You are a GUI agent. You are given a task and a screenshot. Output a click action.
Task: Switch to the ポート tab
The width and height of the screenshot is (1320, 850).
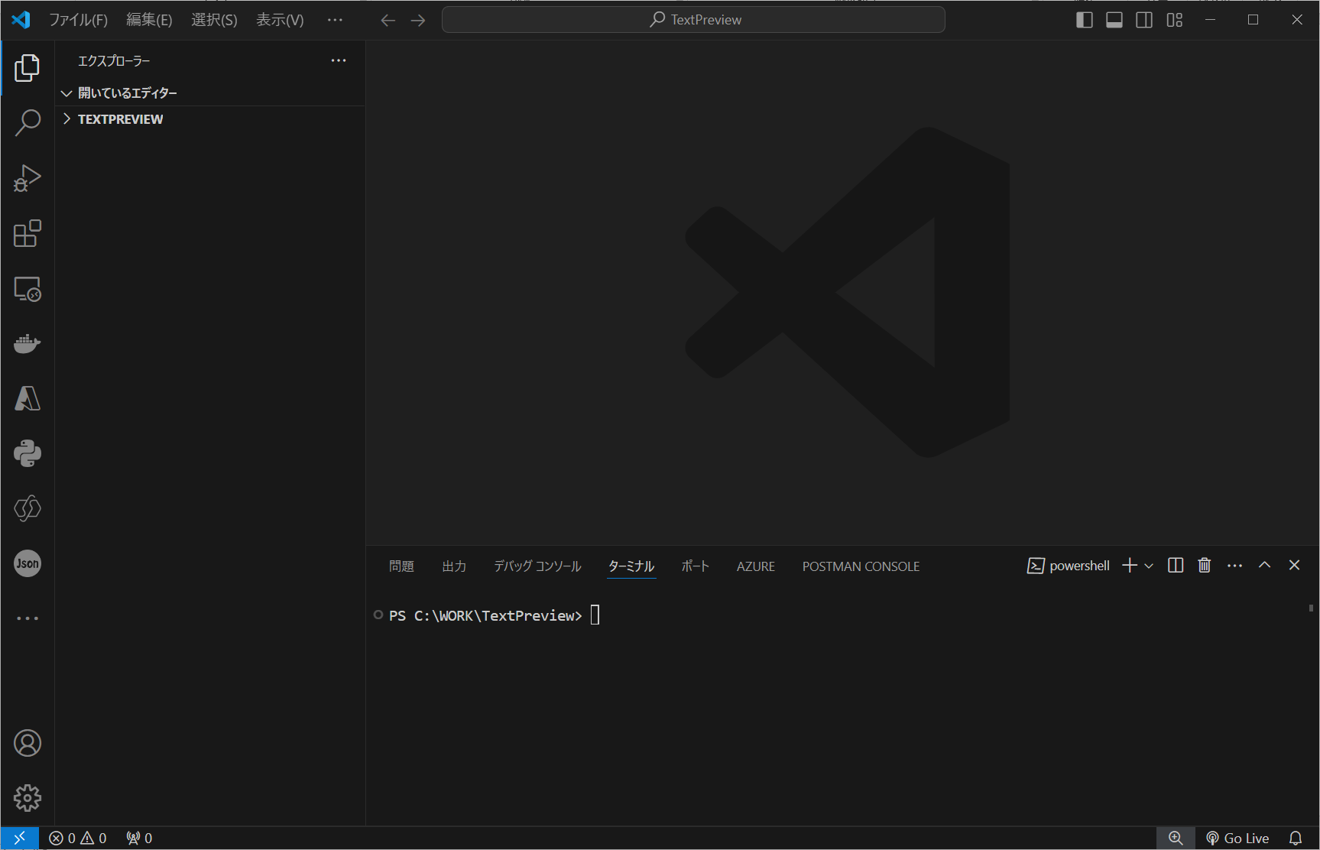click(x=695, y=566)
